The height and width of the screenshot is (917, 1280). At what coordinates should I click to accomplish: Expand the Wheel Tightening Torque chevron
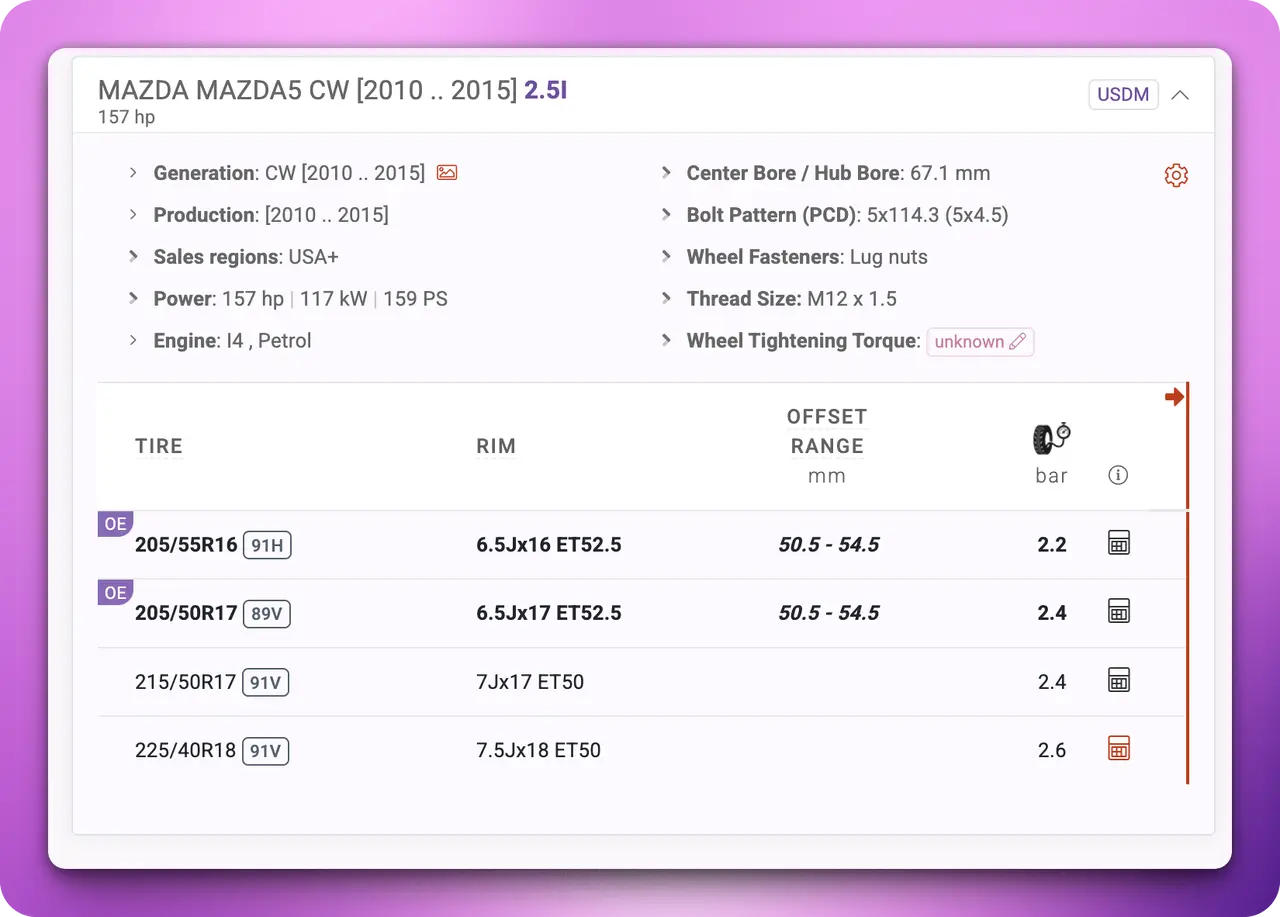pyautogui.click(x=666, y=341)
